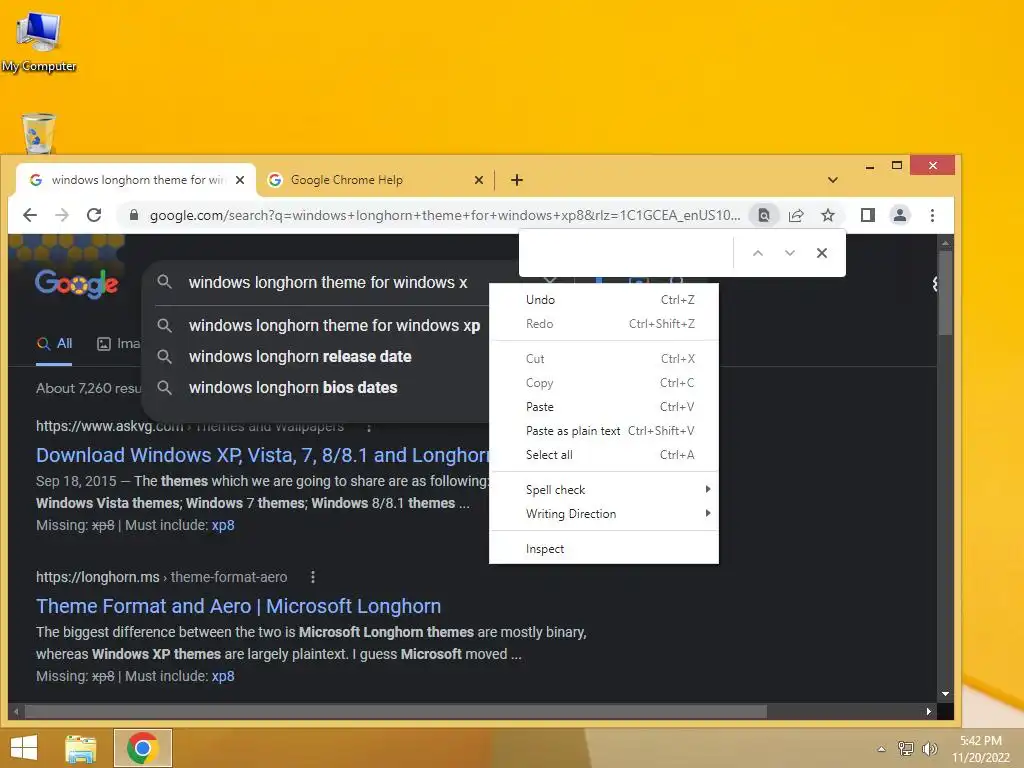Open the tab search dropdown chevron
1024x768 pixels.
pos(833,180)
